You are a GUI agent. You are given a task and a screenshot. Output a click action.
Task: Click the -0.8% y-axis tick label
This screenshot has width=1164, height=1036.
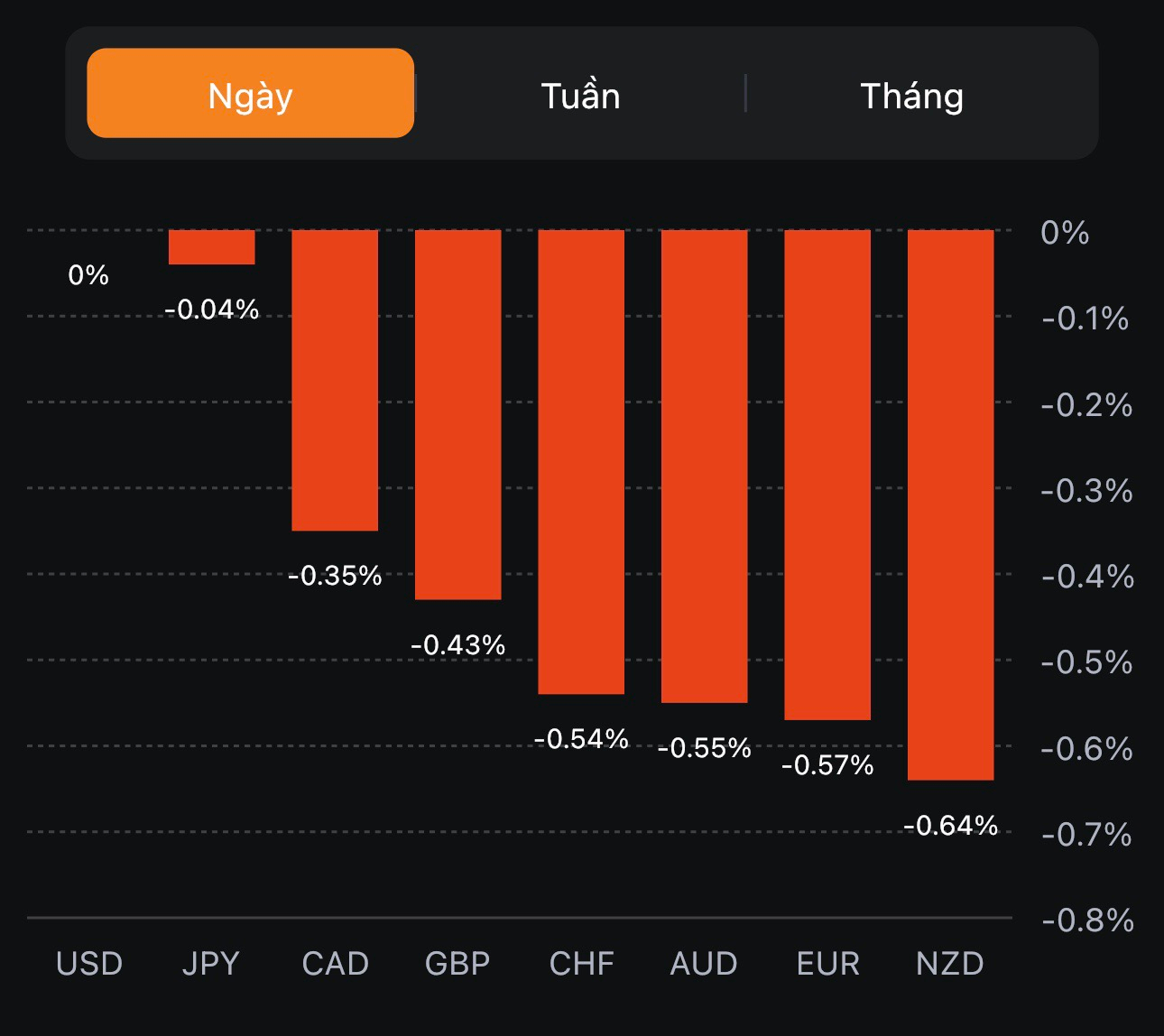tap(1086, 920)
